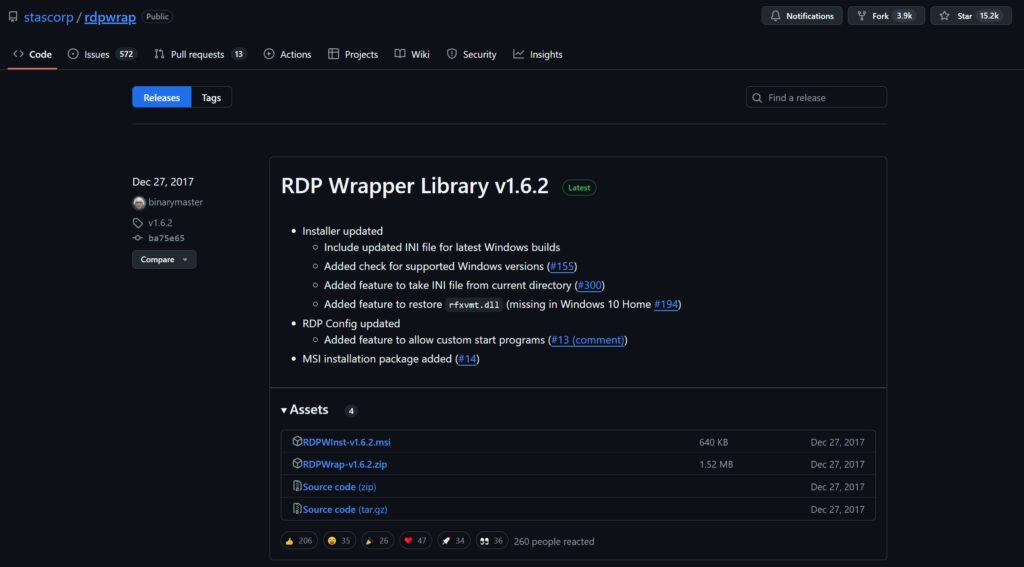Open the stascorp owner link
This screenshot has width=1024, height=567.
click(x=48, y=17)
